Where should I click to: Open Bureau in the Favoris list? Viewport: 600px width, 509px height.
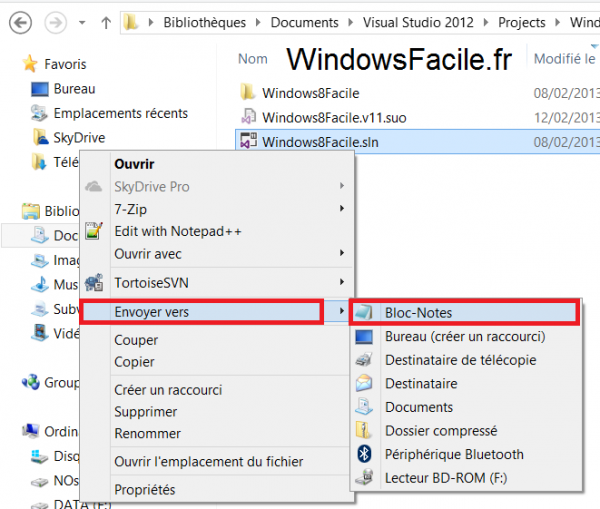tap(74, 89)
